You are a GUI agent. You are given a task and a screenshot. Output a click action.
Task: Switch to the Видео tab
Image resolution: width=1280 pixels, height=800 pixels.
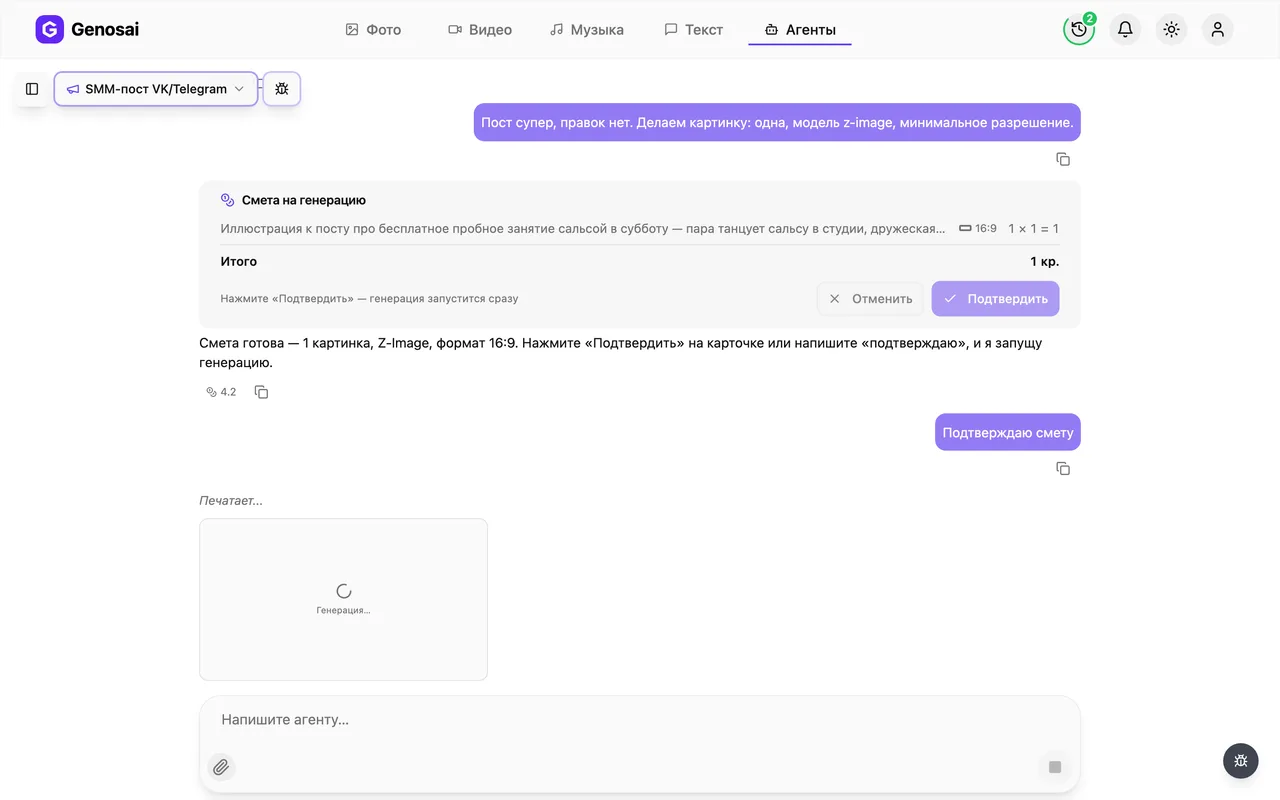point(480,30)
